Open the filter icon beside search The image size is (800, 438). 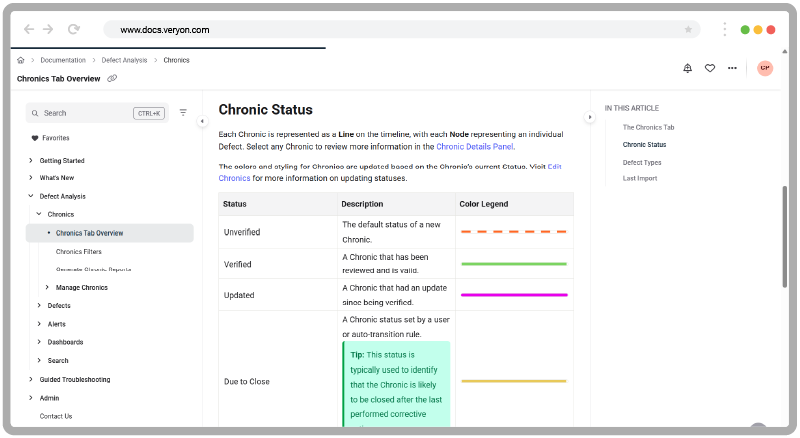pos(183,113)
